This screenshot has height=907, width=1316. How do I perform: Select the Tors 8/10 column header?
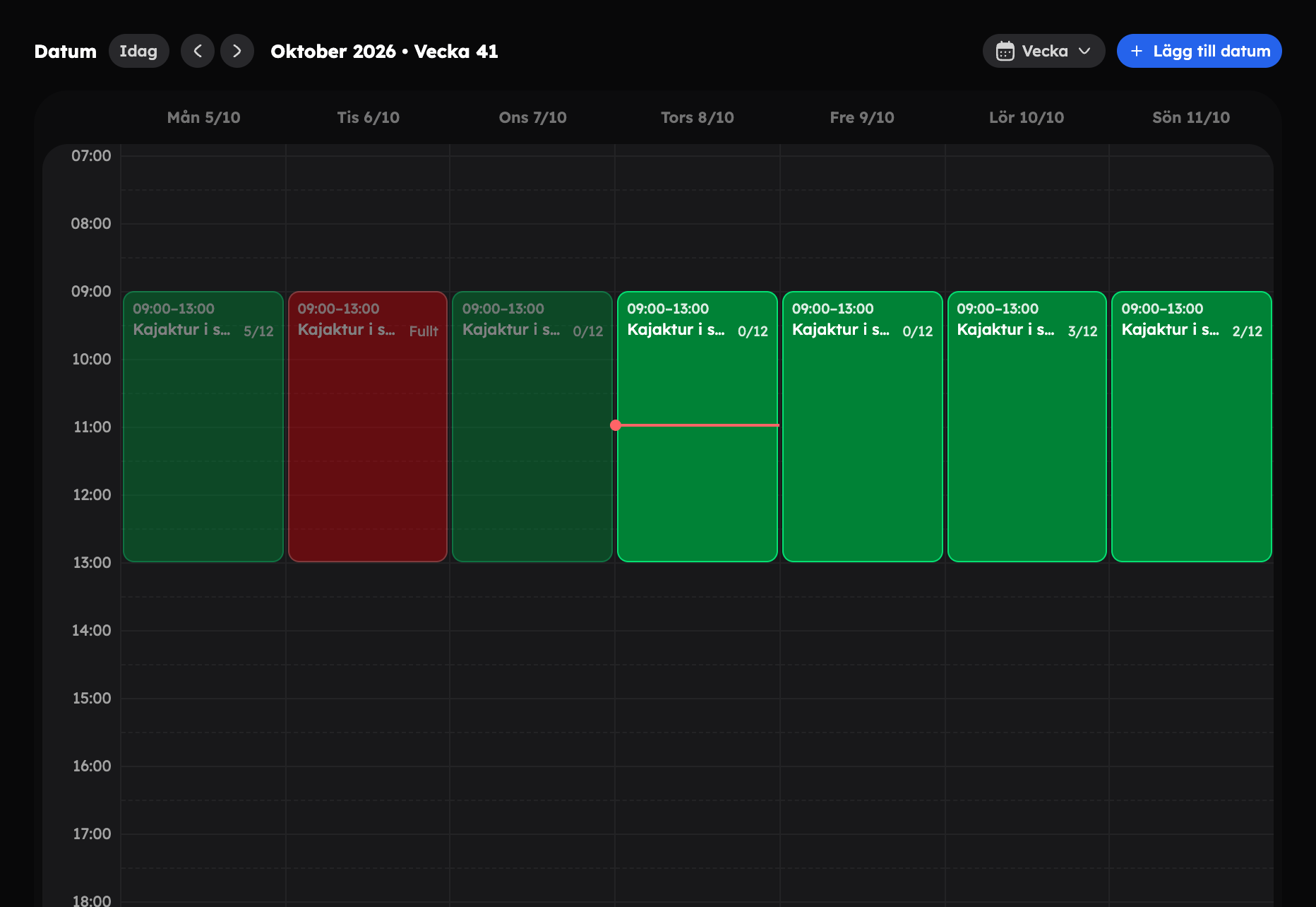698,117
